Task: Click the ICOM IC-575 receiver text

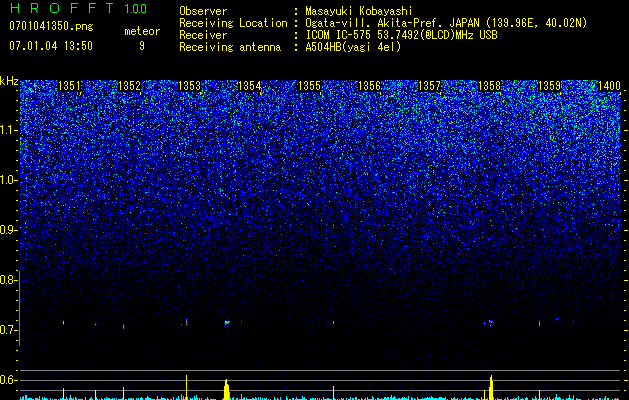Action: [x=401, y=35]
